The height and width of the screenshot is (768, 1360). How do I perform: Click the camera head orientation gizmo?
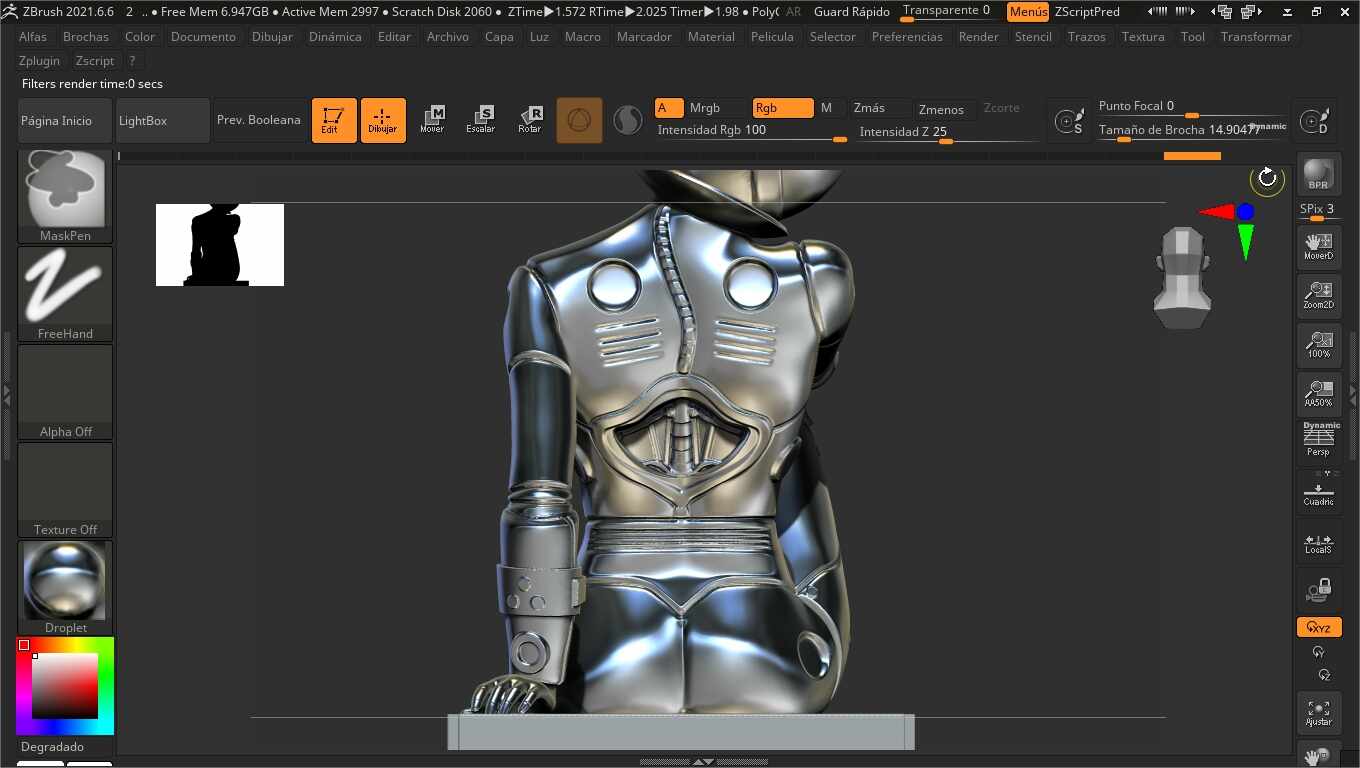[x=1183, y=277]
